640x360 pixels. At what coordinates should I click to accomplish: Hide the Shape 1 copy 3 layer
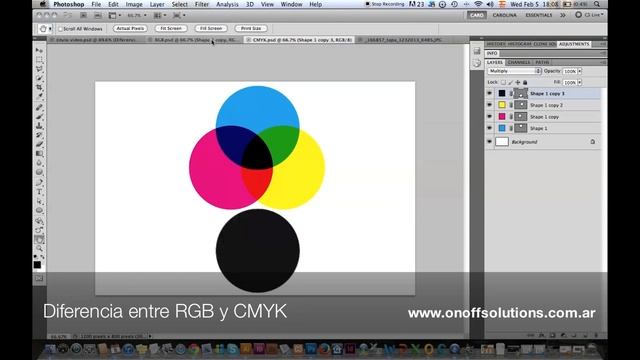pyautogui.click(x=489, y=93)
